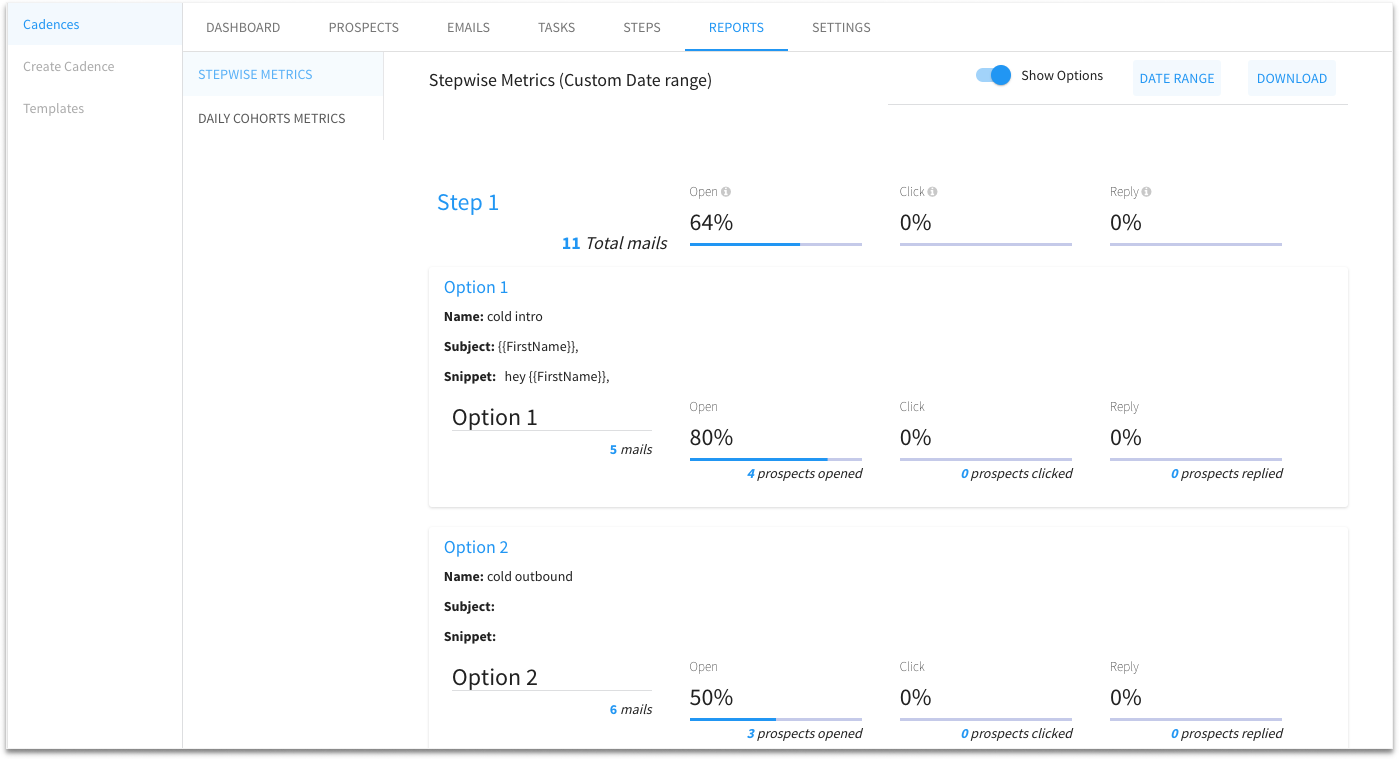
Task: Select the Reports tab
Action: [736, 27]
